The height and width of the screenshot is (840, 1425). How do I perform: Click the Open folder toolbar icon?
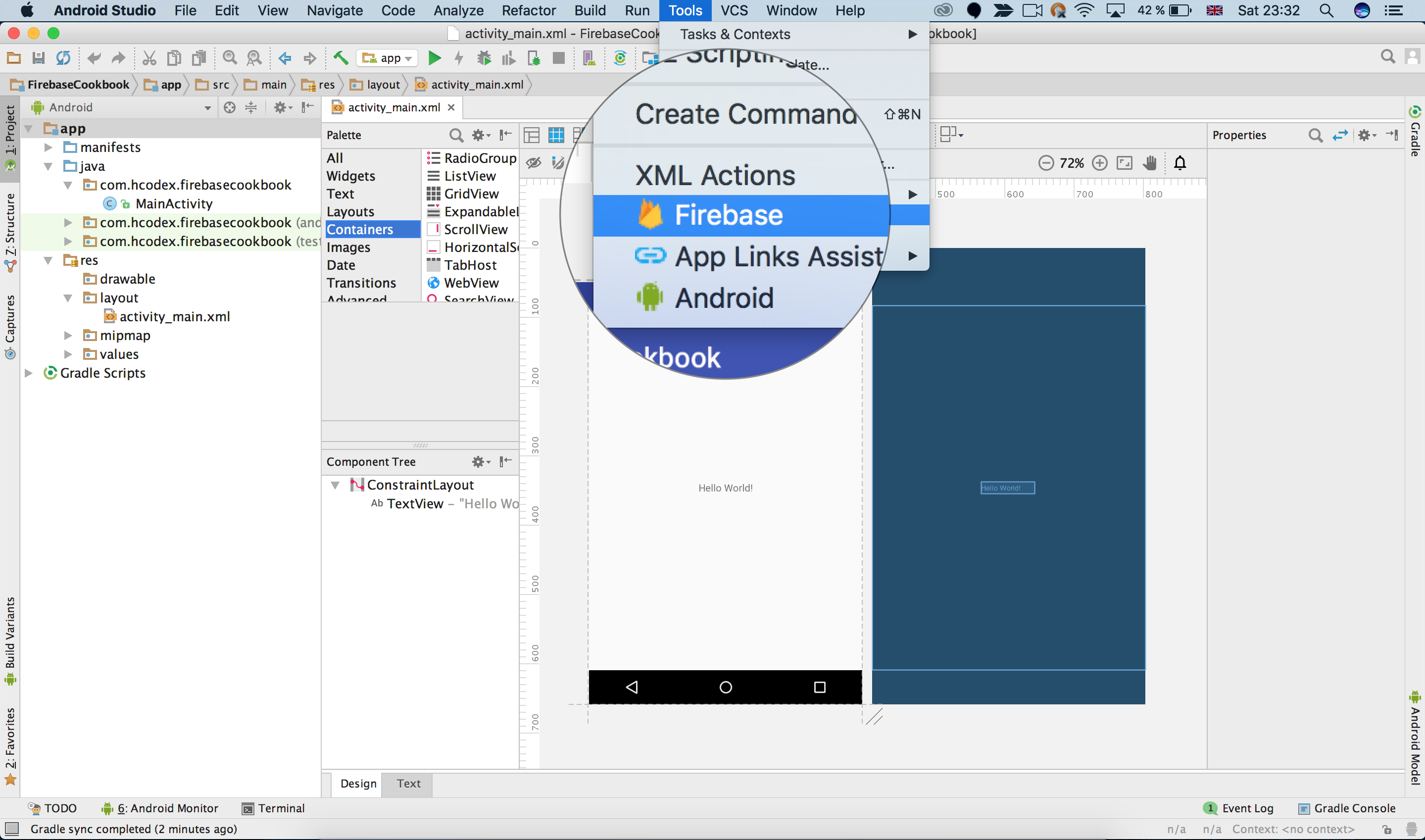point(13,58)
